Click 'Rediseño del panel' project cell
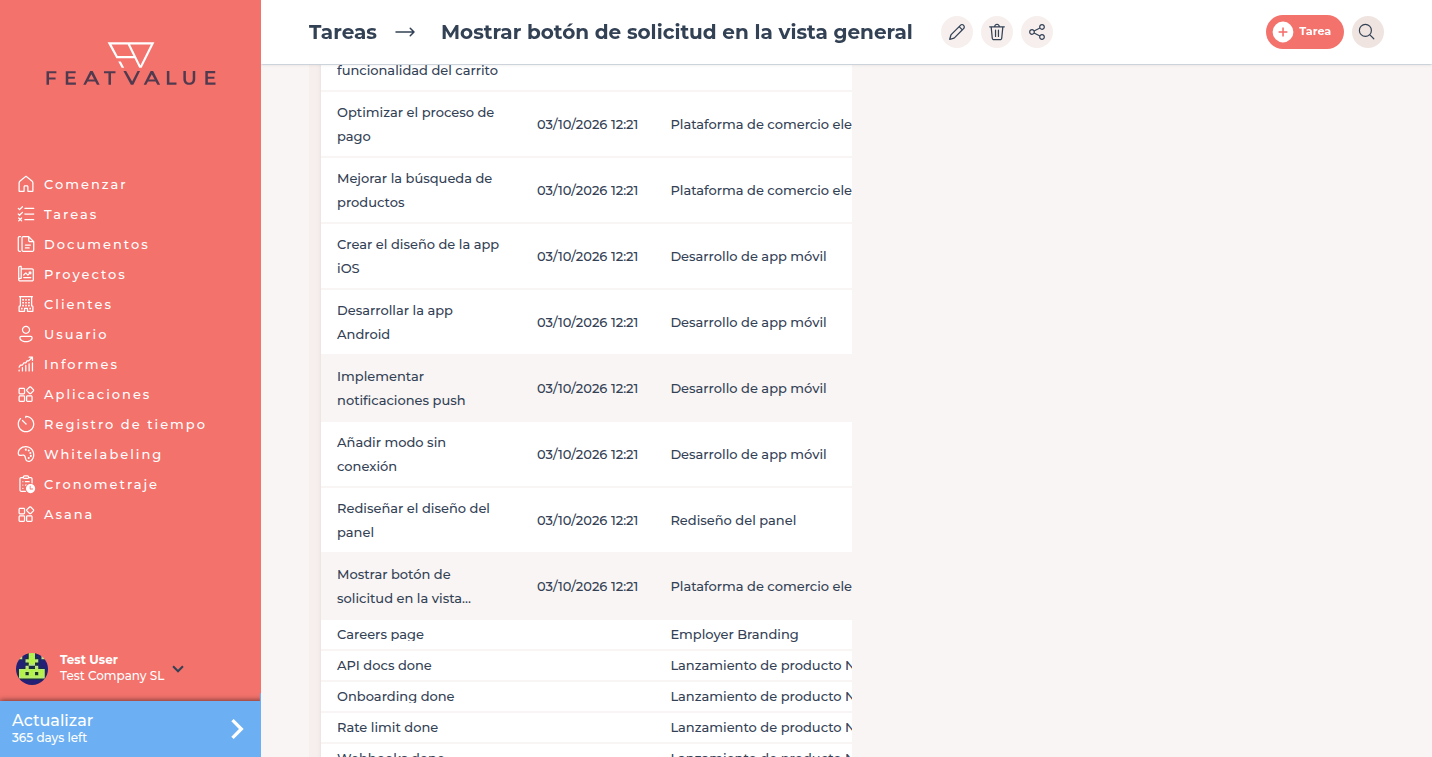1432x757 pixels. coord(733,520)
